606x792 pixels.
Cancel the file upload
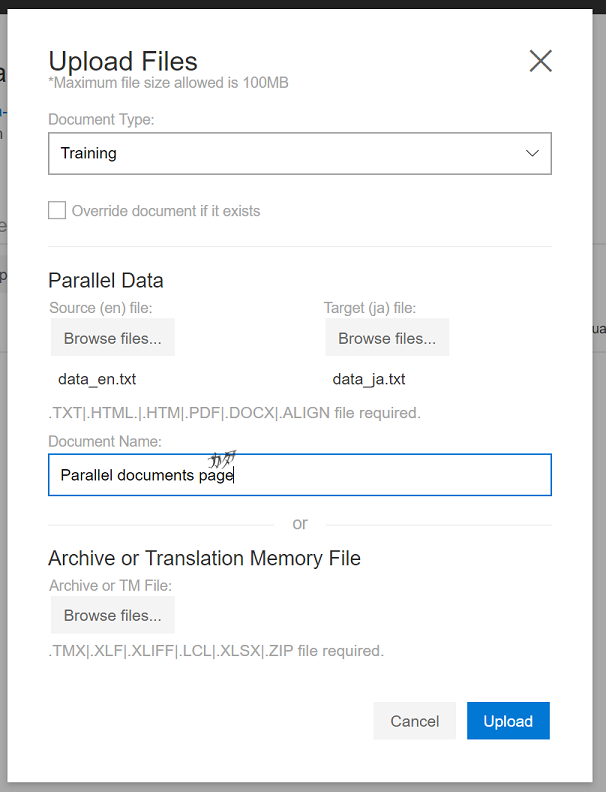tap(414, 721)
